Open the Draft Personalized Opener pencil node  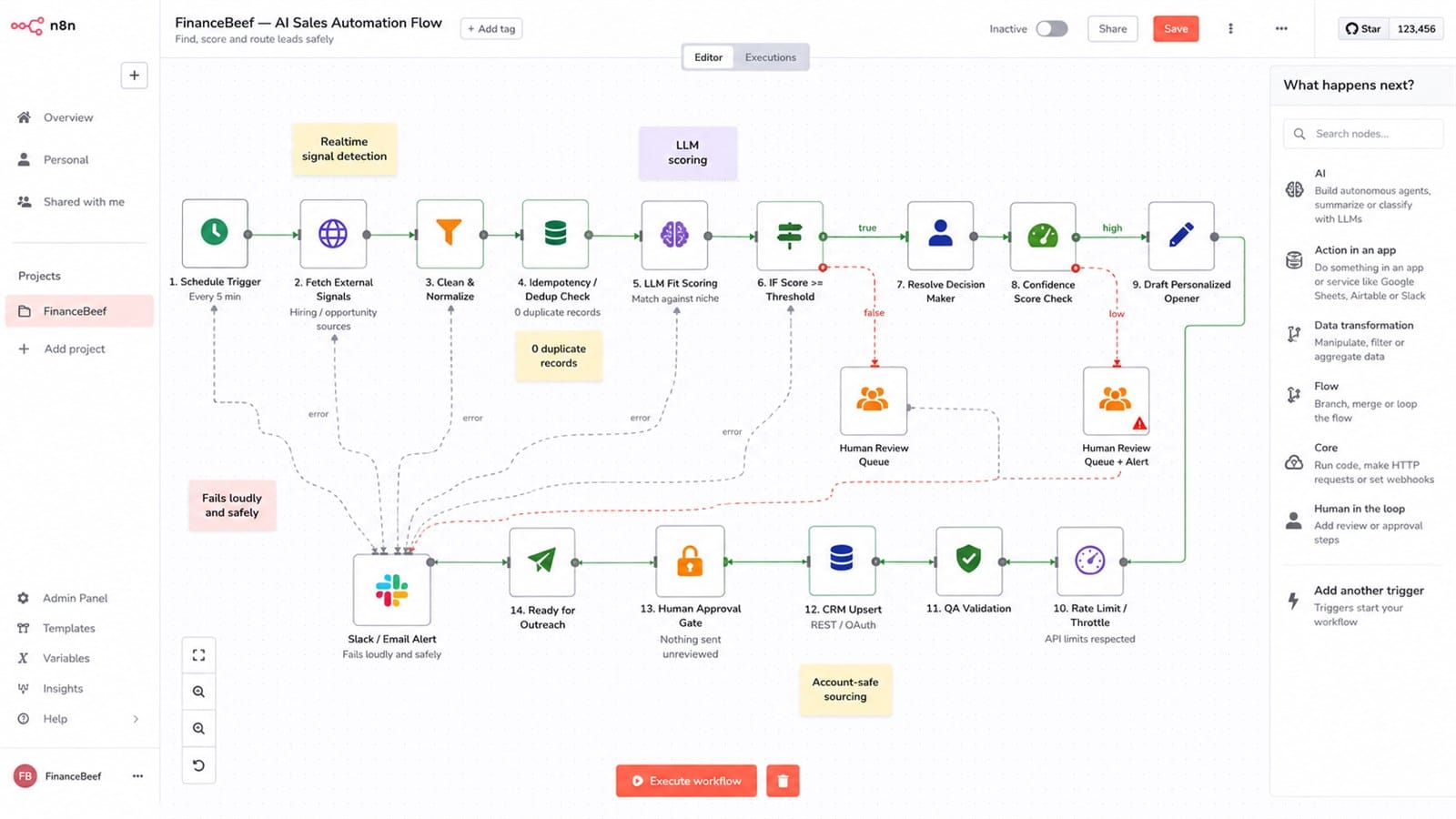point(1181,236)
